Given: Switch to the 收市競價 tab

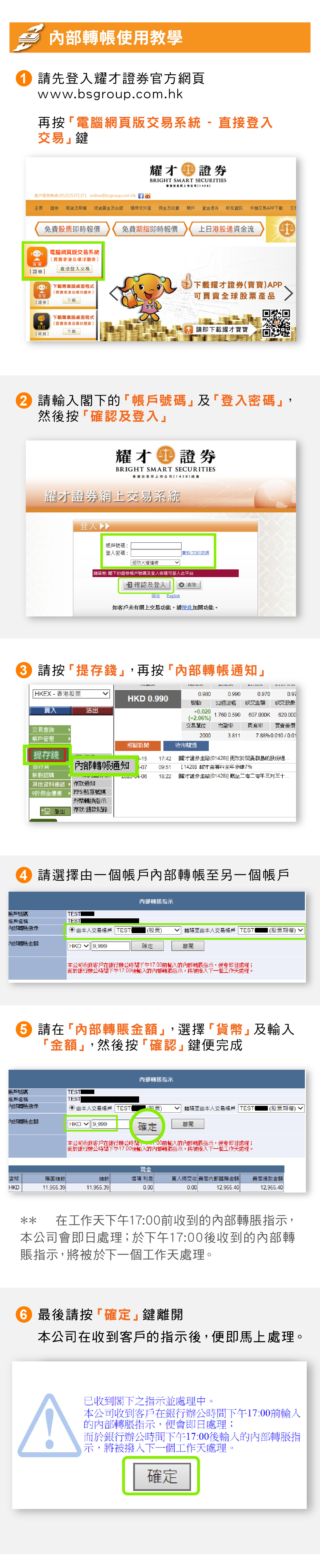Looking at the screenshot, I should point(186,745).
